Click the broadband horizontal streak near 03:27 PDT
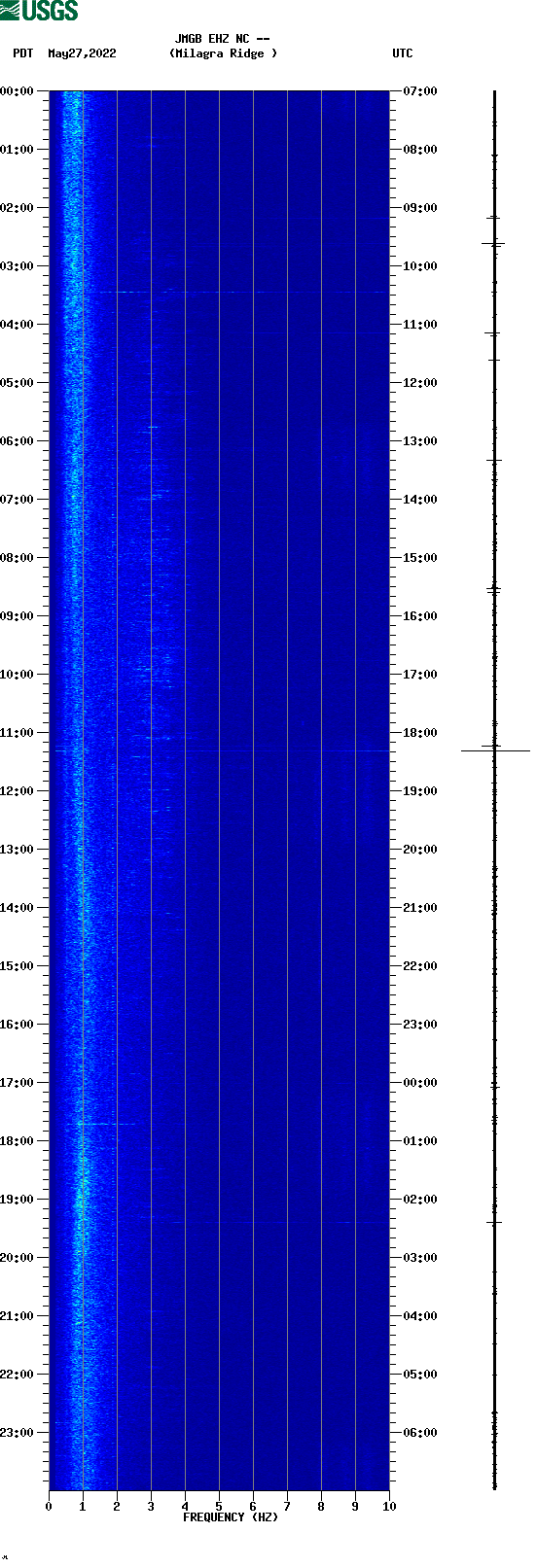Image resolution: width=537 pixels, height=1568 pixels. click(243, 292)
